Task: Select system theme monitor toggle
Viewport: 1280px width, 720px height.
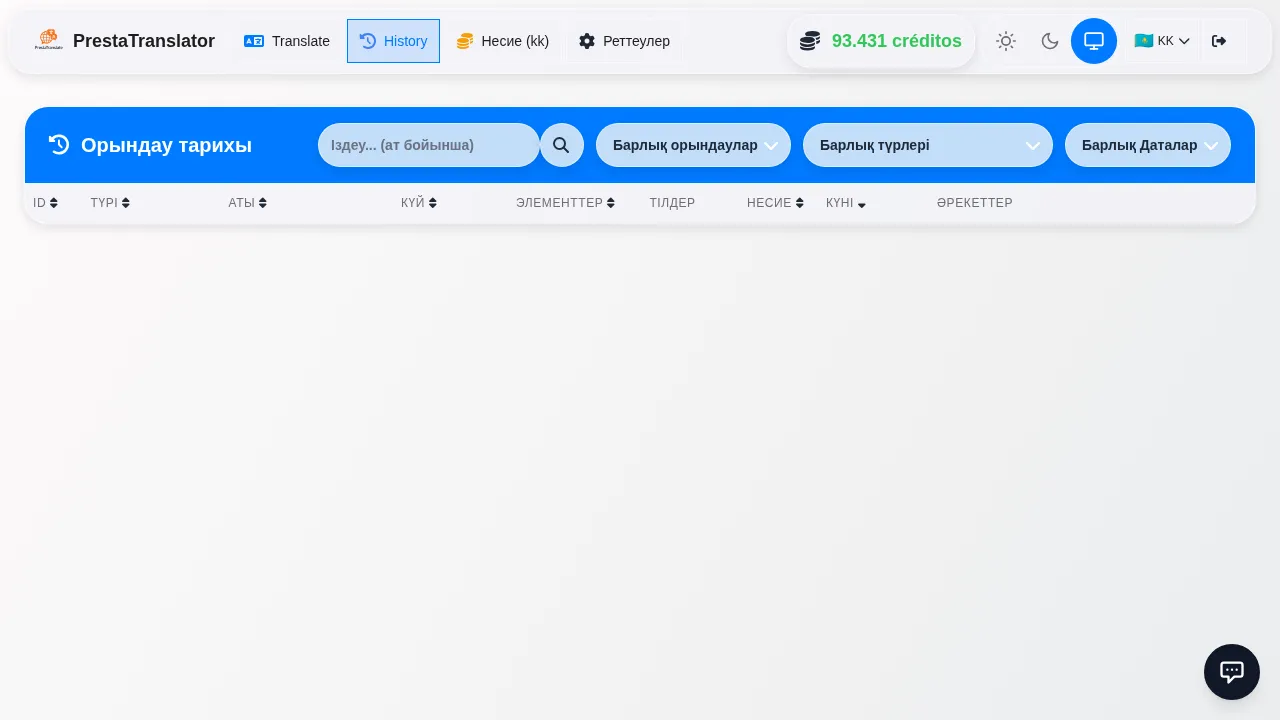Action: coord(1093,41)
